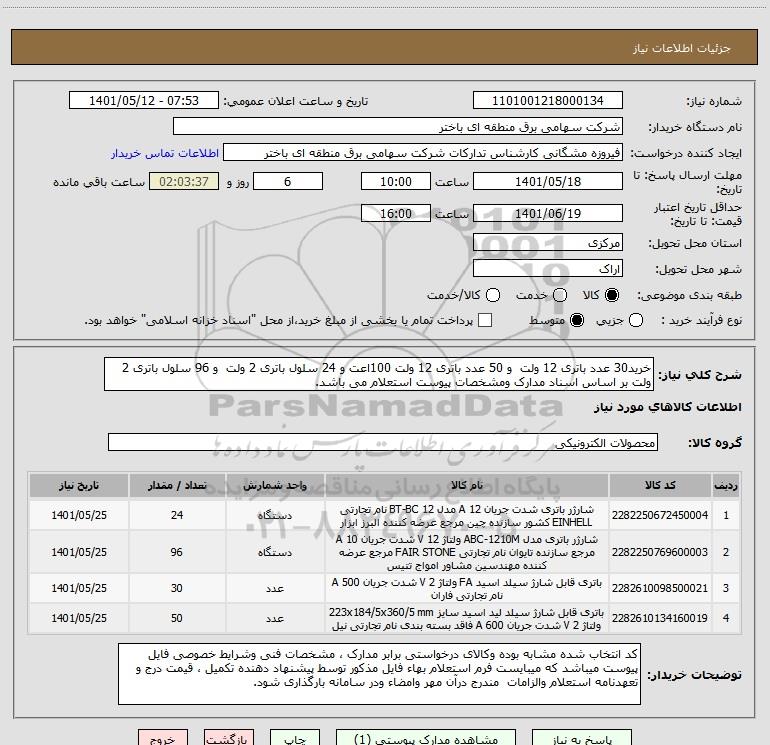Select the کالا/خدمت radio button

[x=493, y=295]
